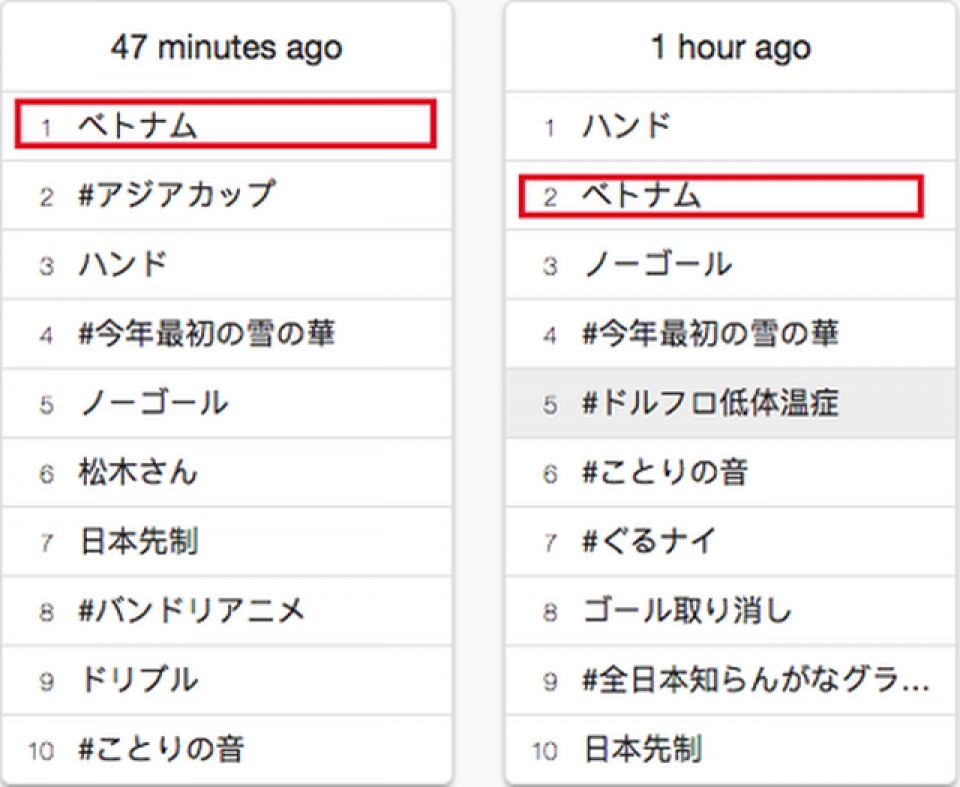The image size is (960, 787).
Task: Open the truncated #全日本知らんがなグラ… trend
Action: pos(756,679)
